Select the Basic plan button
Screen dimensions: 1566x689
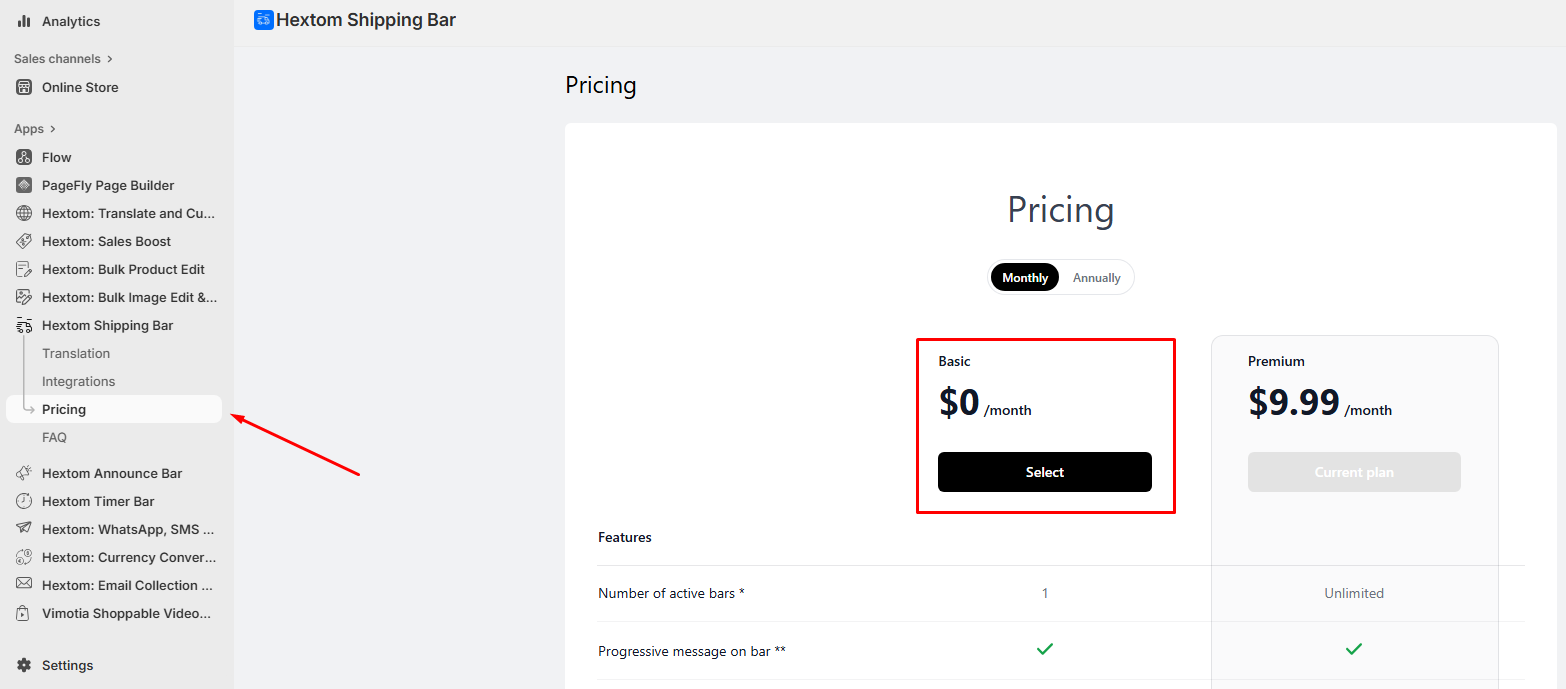coord(1044,472)
